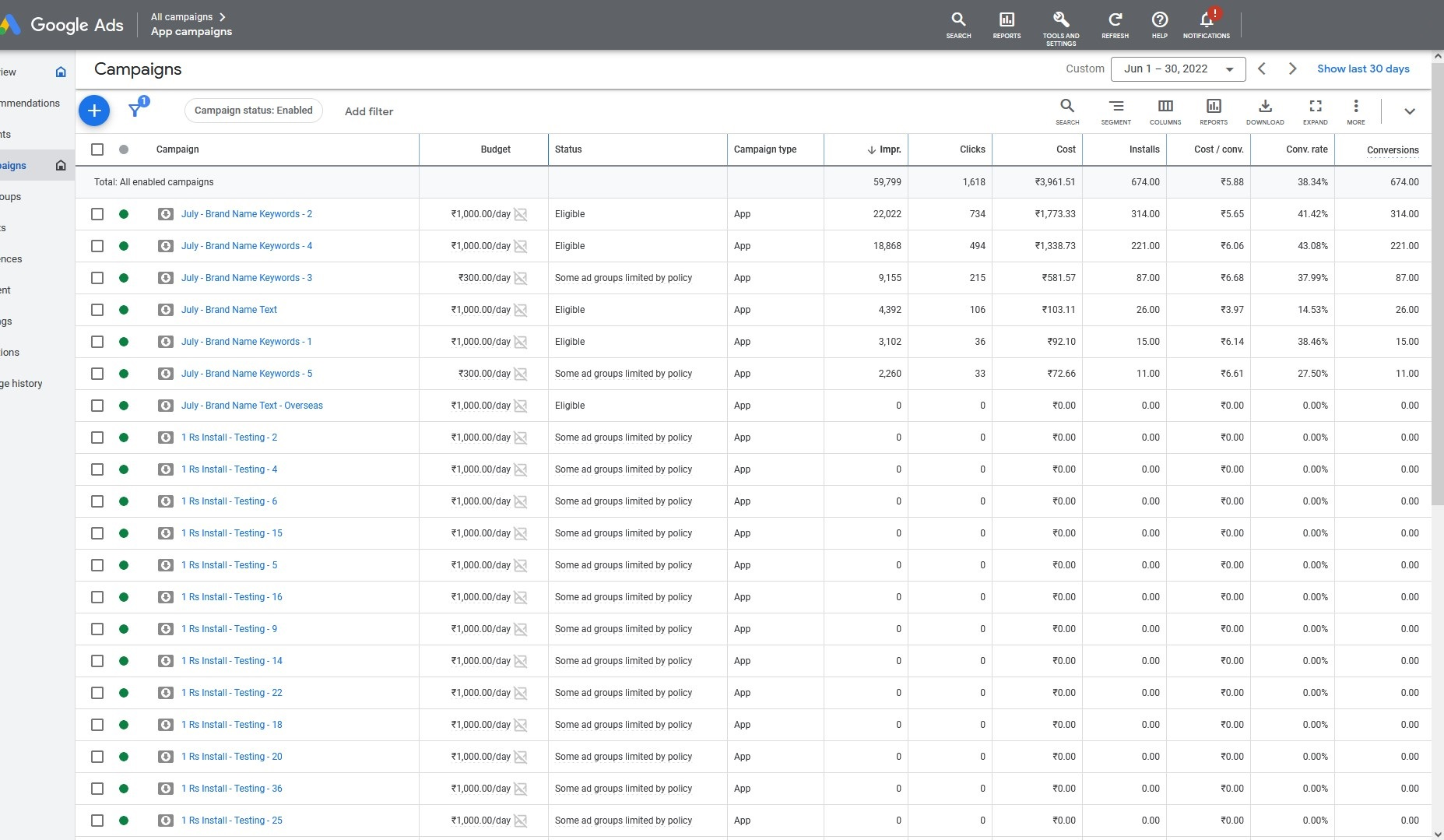Click the Show last 30 days link
This screenshot has width=1444, height=840.
tap(1362, 69)
